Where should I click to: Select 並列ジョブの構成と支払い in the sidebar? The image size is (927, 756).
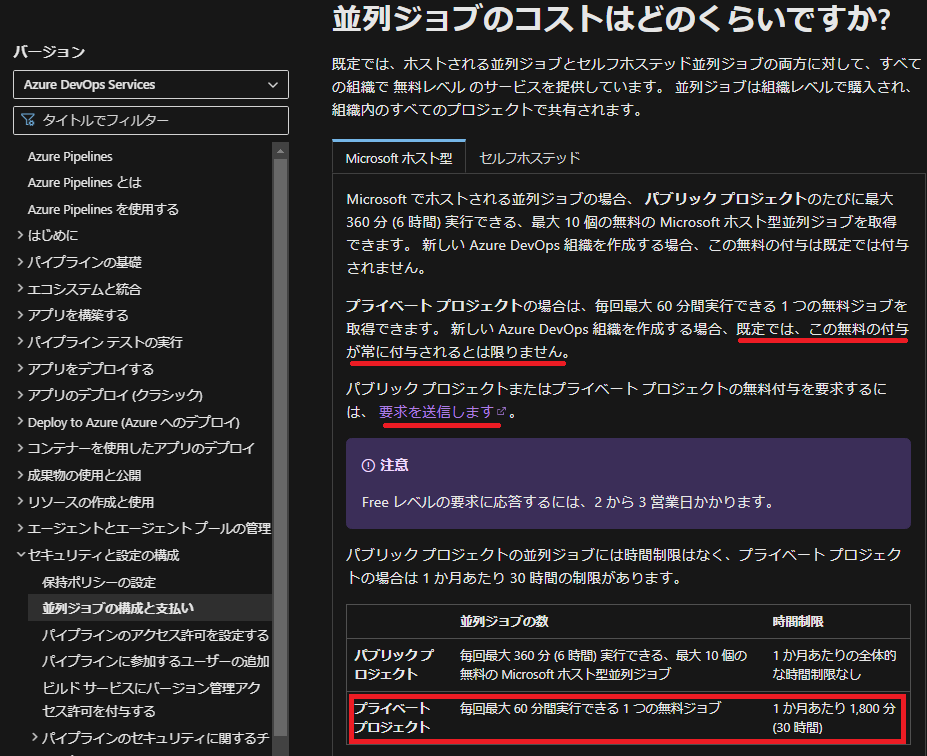[x=150, y=608]
